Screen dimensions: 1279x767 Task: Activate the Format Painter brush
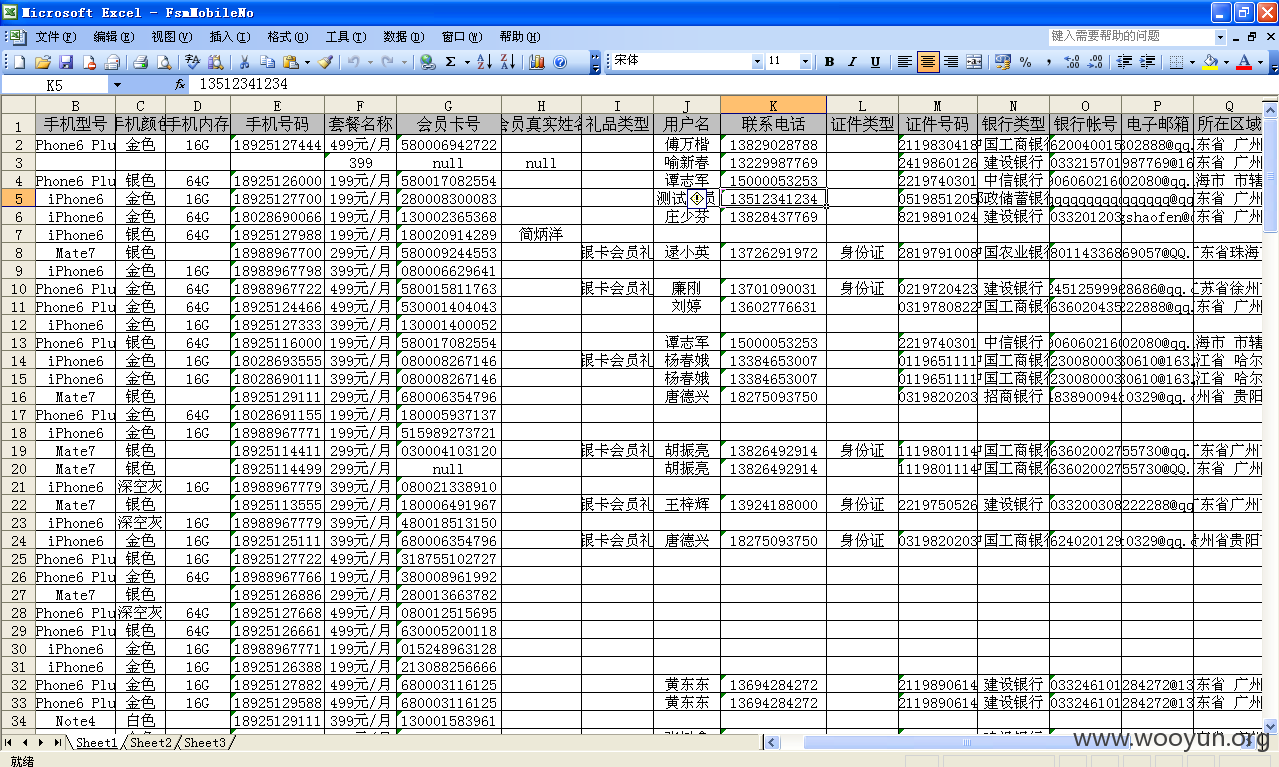(x=325, y=62)
